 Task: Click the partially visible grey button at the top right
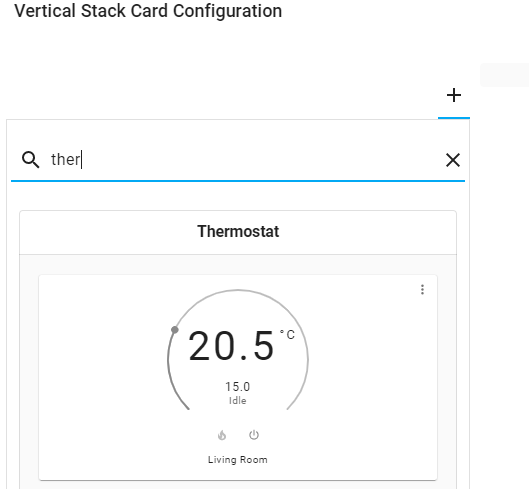[x=505, y=75]
